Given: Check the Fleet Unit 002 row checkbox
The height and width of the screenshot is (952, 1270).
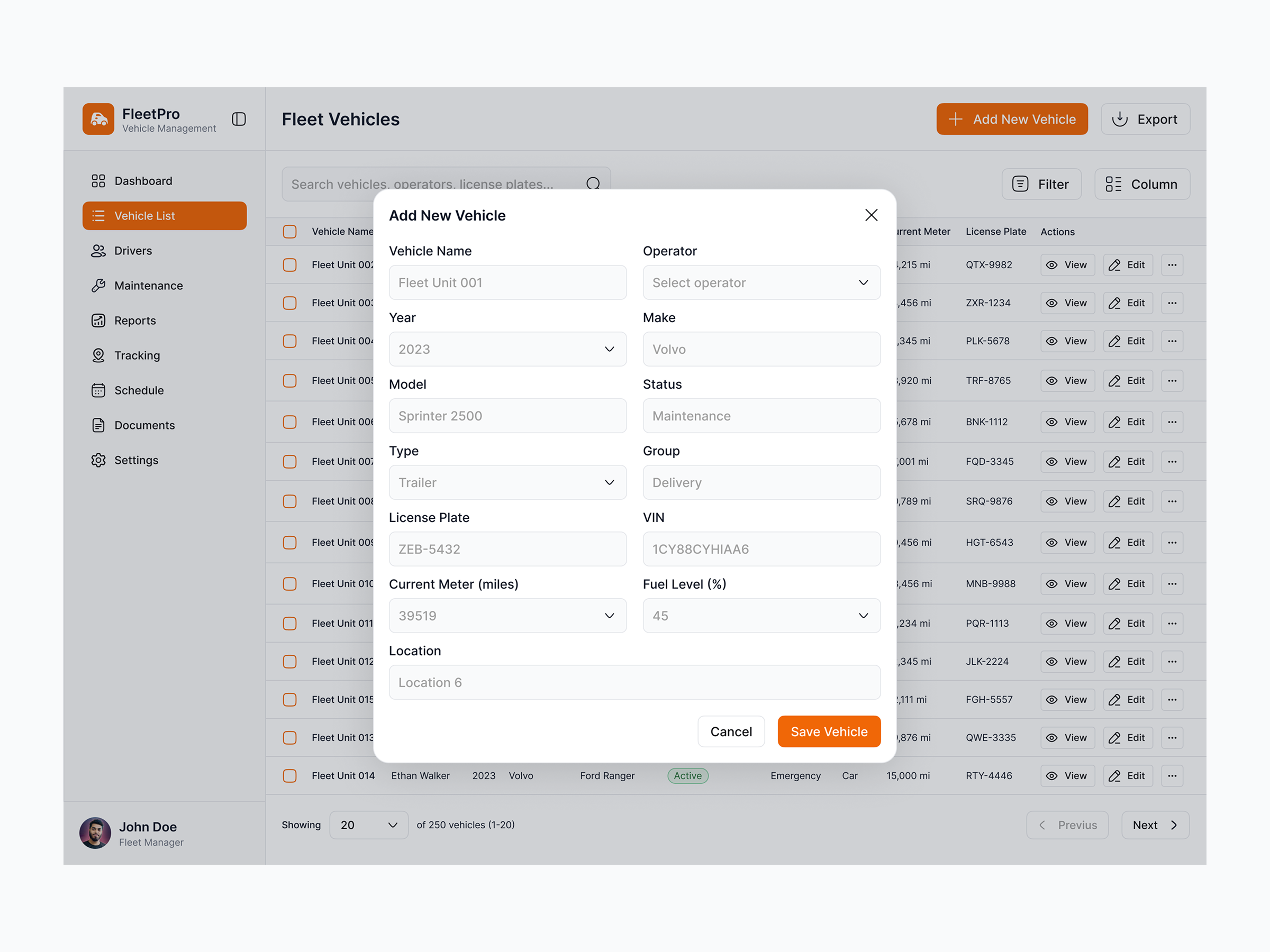Looking at the screenshot, I should pyautogui.click(x=289, y=264).
